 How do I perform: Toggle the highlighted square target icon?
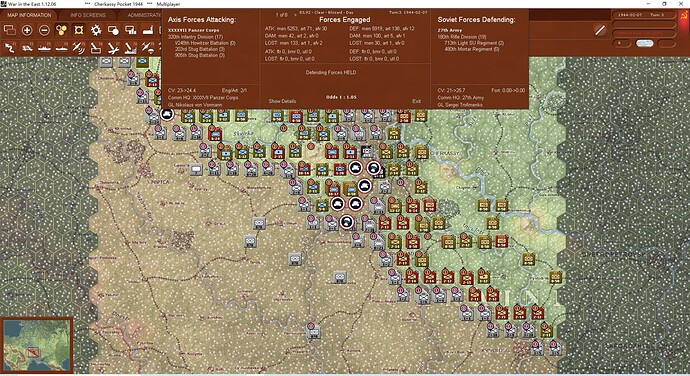[x=79, y=30]
